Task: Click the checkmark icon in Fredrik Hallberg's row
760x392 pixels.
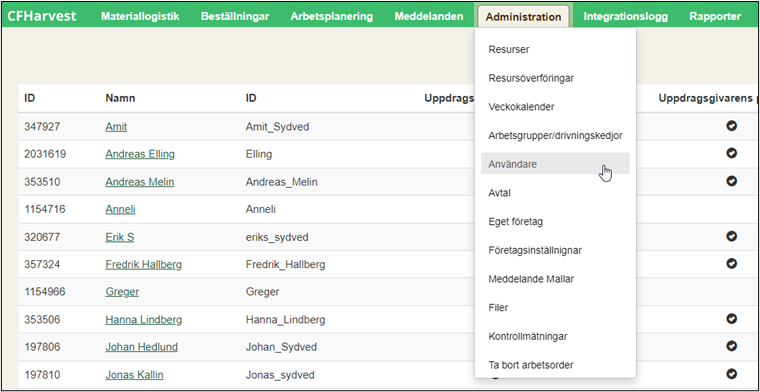Action: pyautogui.click(x=731, y=264)
